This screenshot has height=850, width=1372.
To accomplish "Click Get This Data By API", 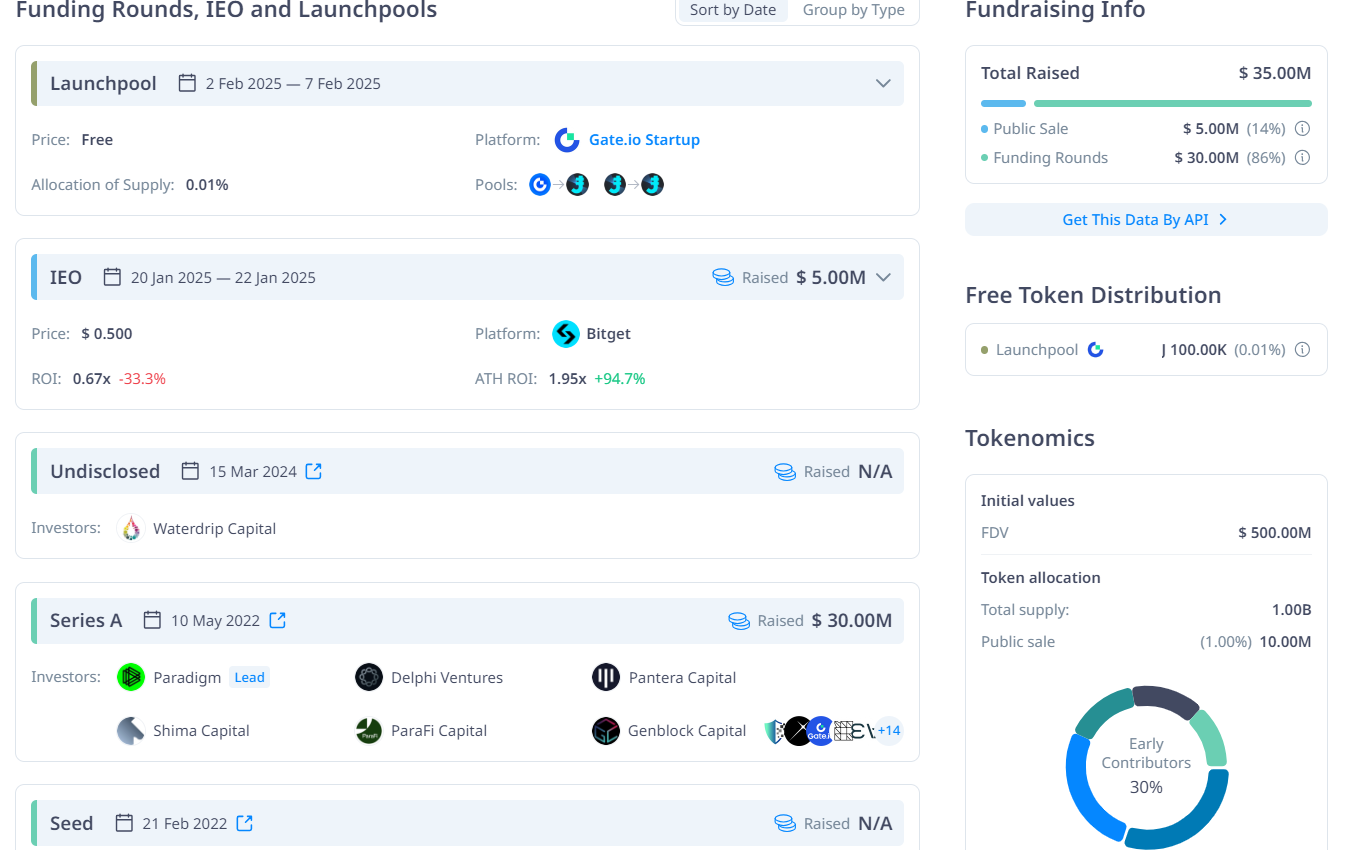I will [1145, 220].
